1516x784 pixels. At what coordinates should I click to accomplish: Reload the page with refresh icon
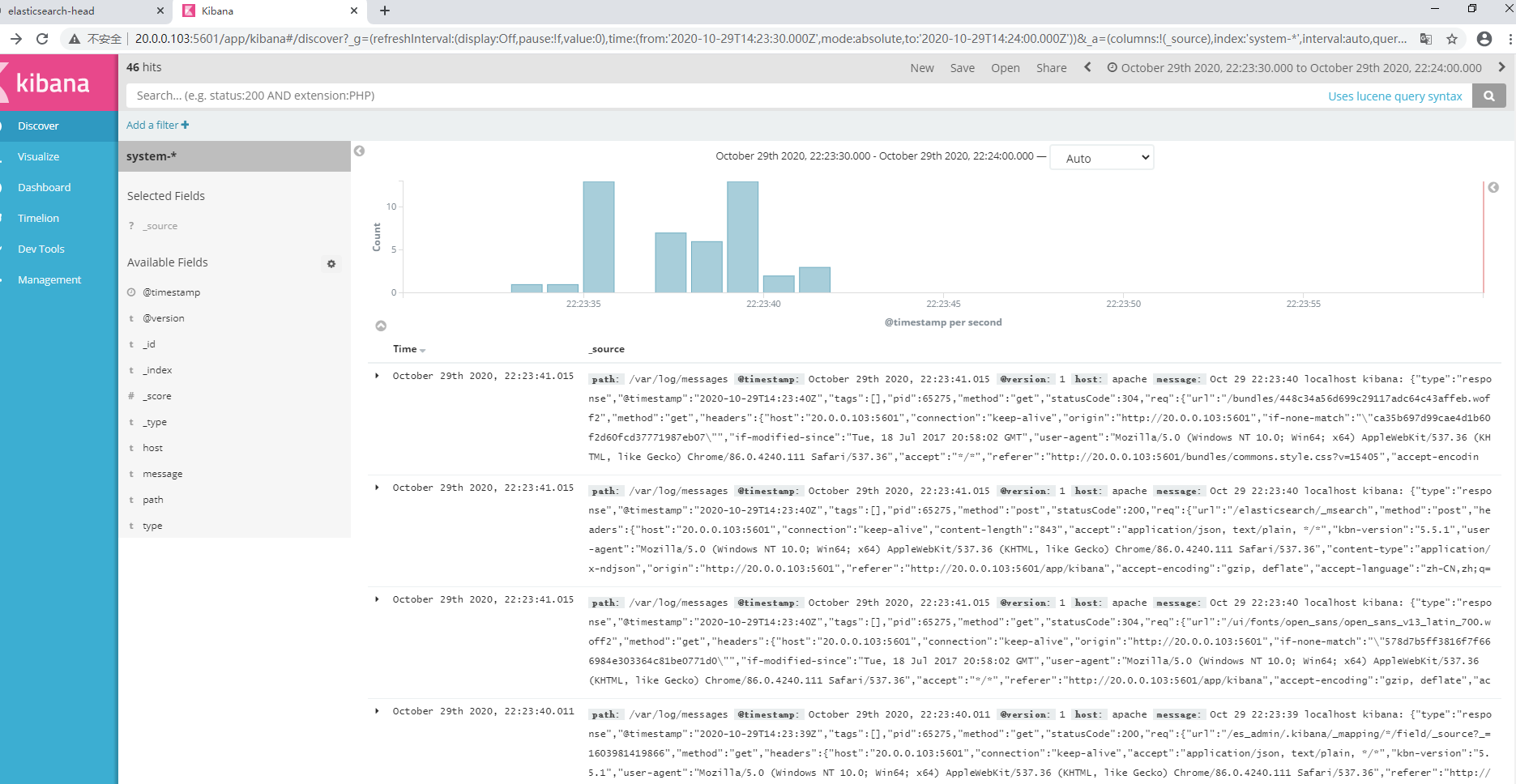click(42, 38)
